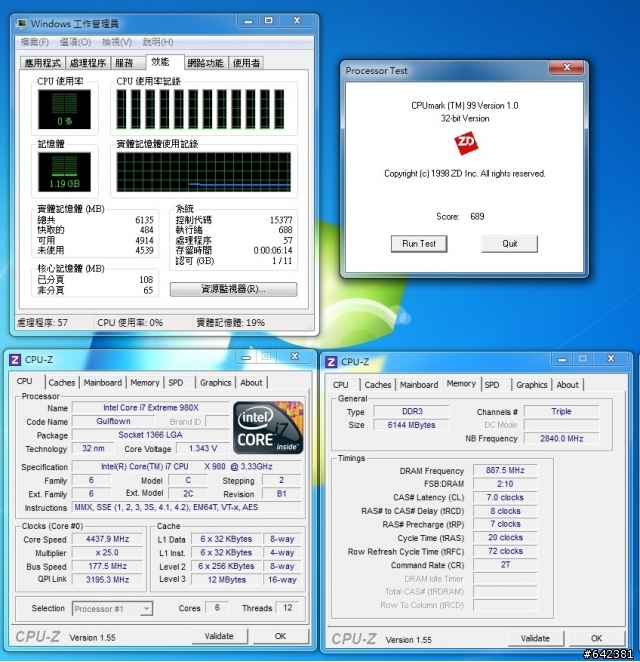Image resolution: width=640 pixels, height=662 pixels.
Task: Click the QPI Link value 3195.3 MHz
Action: pos(108,580)
